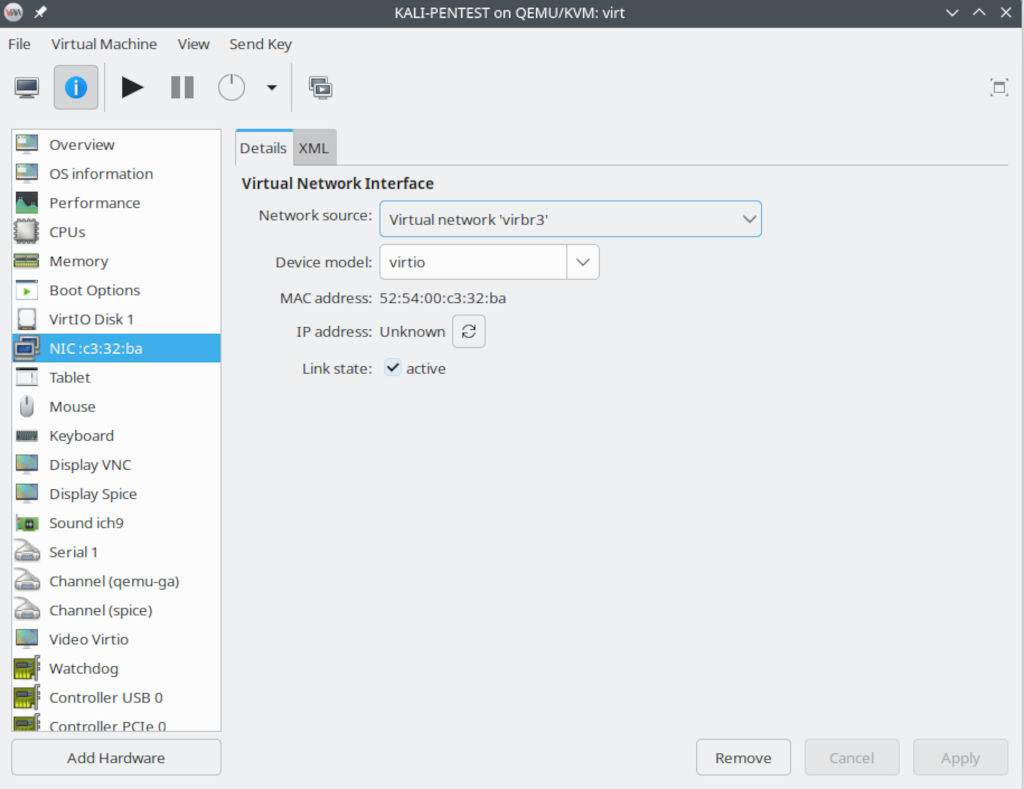Select VirtIO Disk 1 in hardware list
The image size is (1024, 789).
(x=91, y=319)
